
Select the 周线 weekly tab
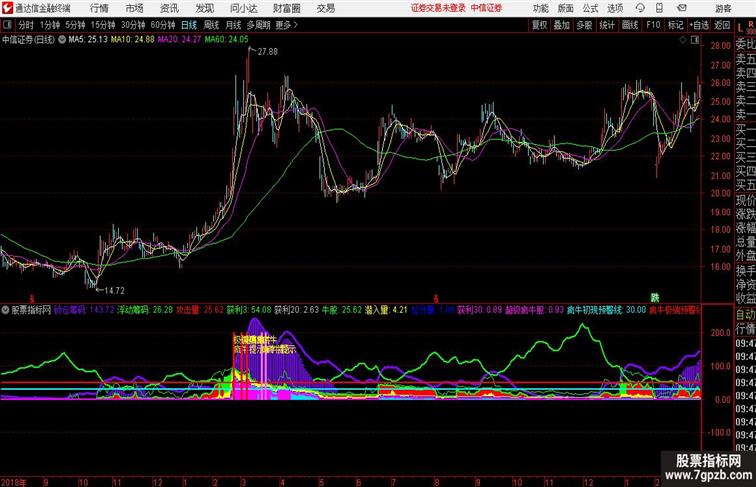pos(211,25)
